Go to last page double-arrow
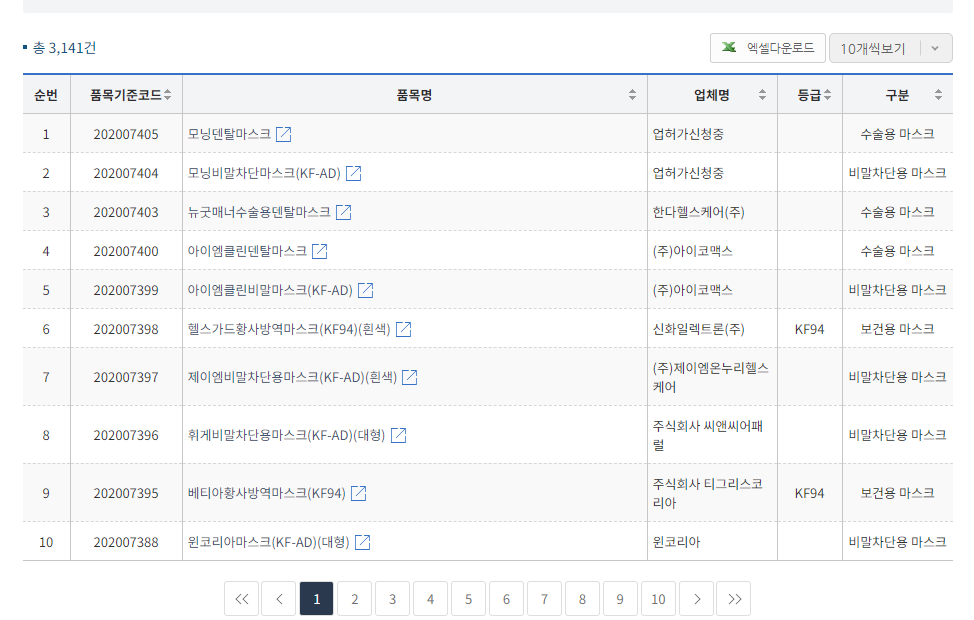974x620 pixels. click(x=734, y=599)
